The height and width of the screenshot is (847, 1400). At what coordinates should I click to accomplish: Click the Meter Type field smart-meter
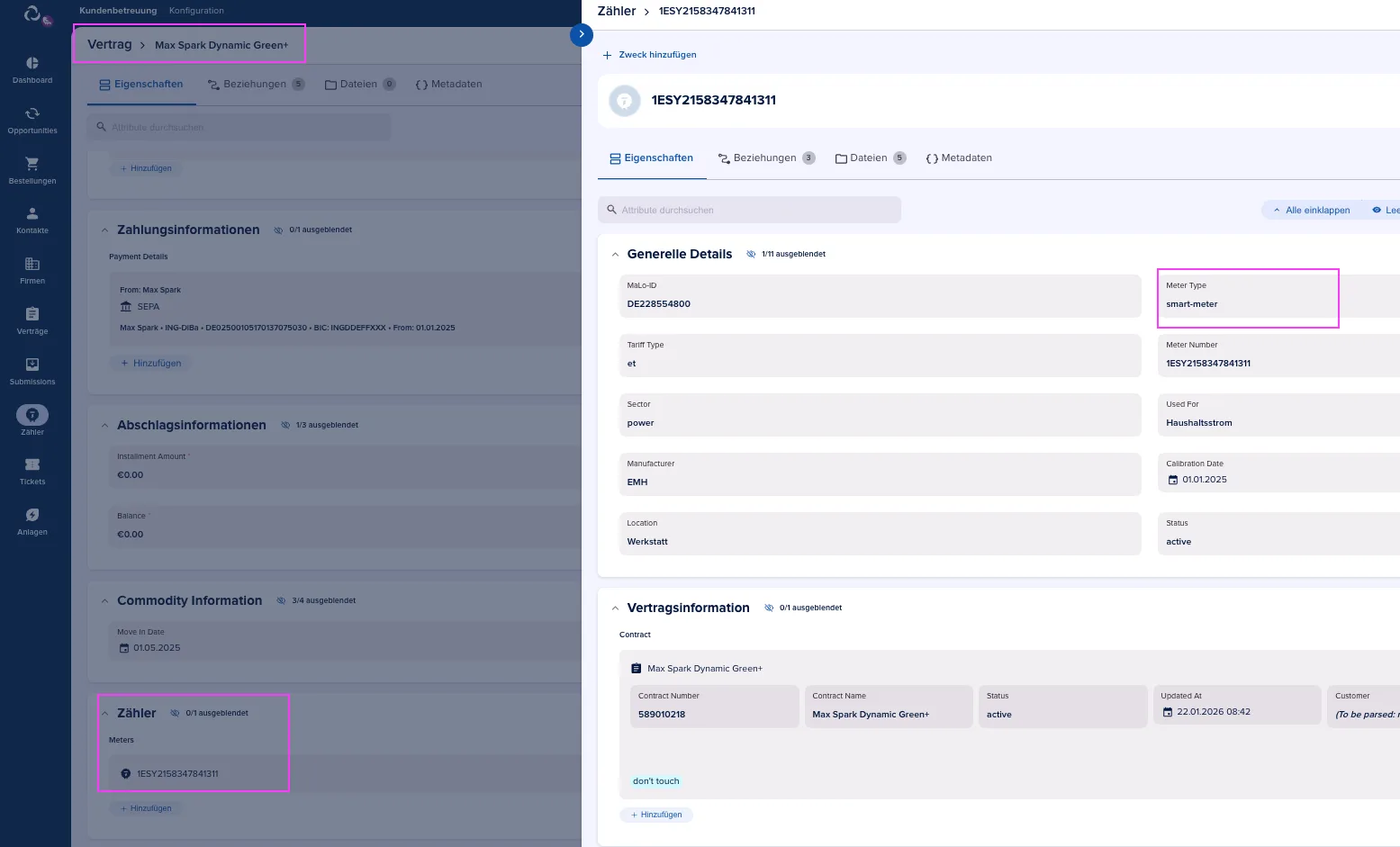(x=1278, y=296)
